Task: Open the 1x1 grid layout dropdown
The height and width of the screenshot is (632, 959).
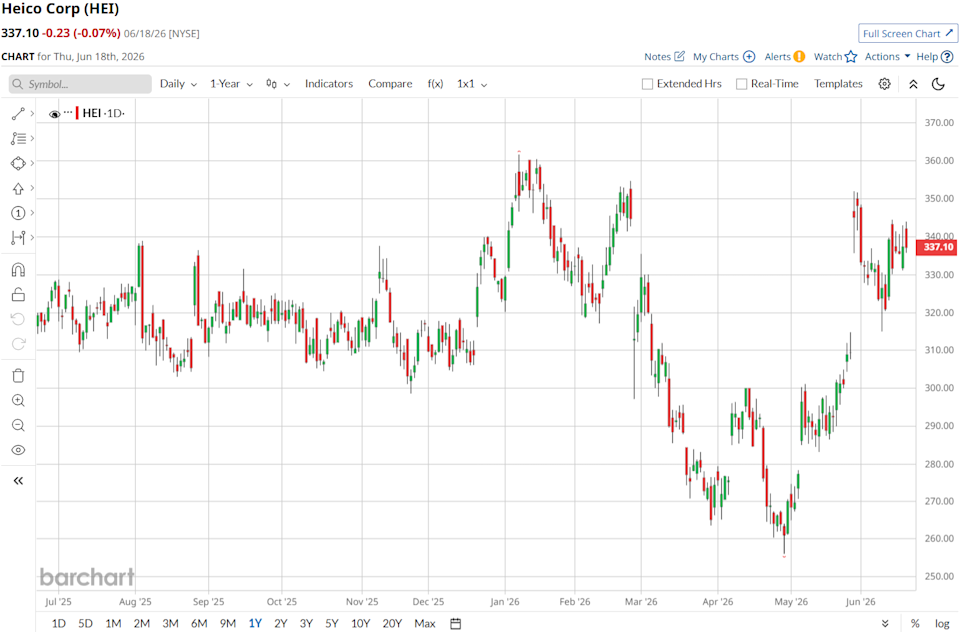Action: click(x=472, y=84)
